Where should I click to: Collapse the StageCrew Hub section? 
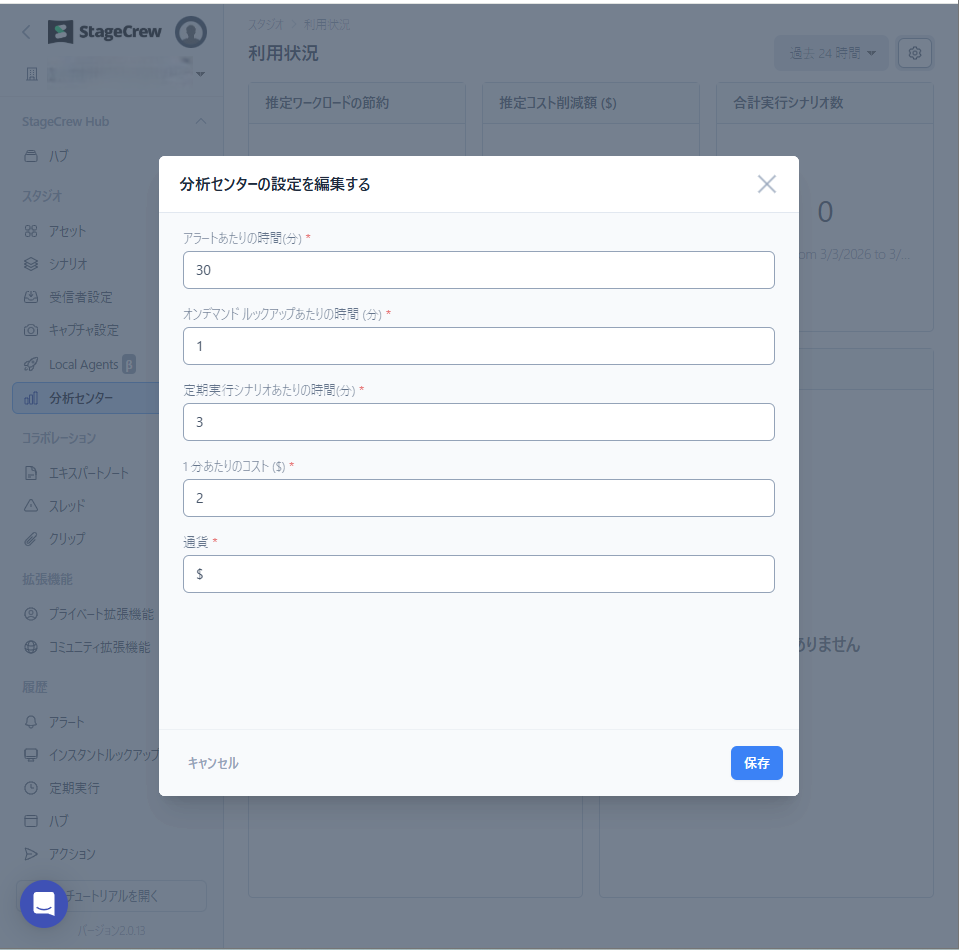click(200, 122)
